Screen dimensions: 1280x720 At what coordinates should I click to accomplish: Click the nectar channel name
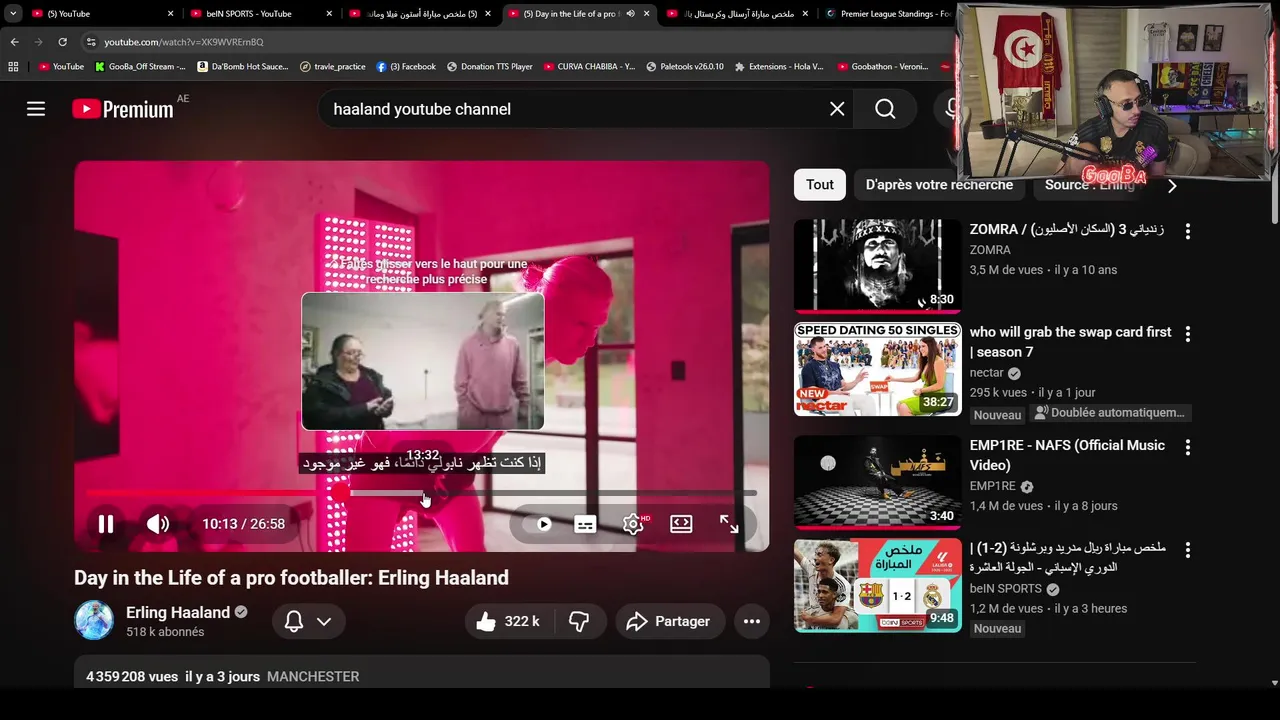coord(986,373)
